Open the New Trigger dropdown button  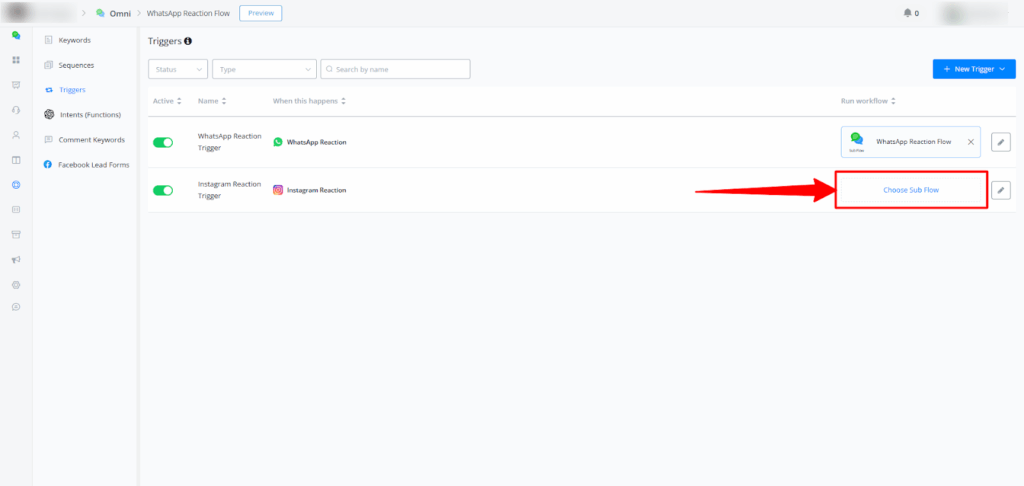[x=974, y=69]
